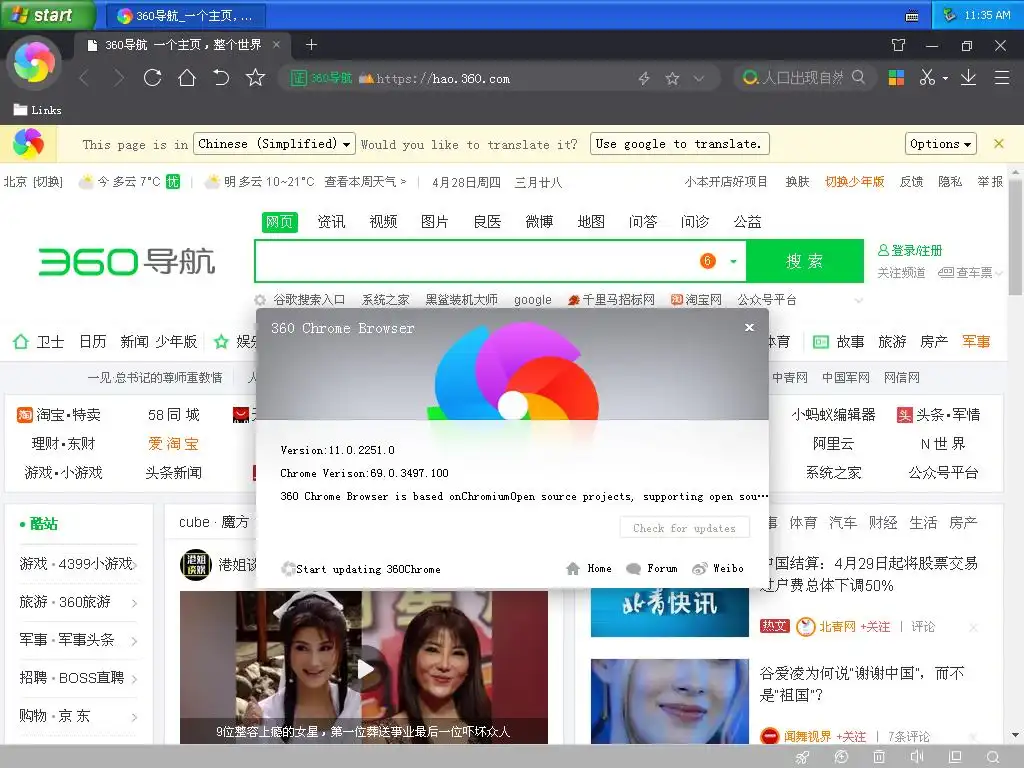
Task: Select the 图片 search tab
Action: tap(435, 222)
